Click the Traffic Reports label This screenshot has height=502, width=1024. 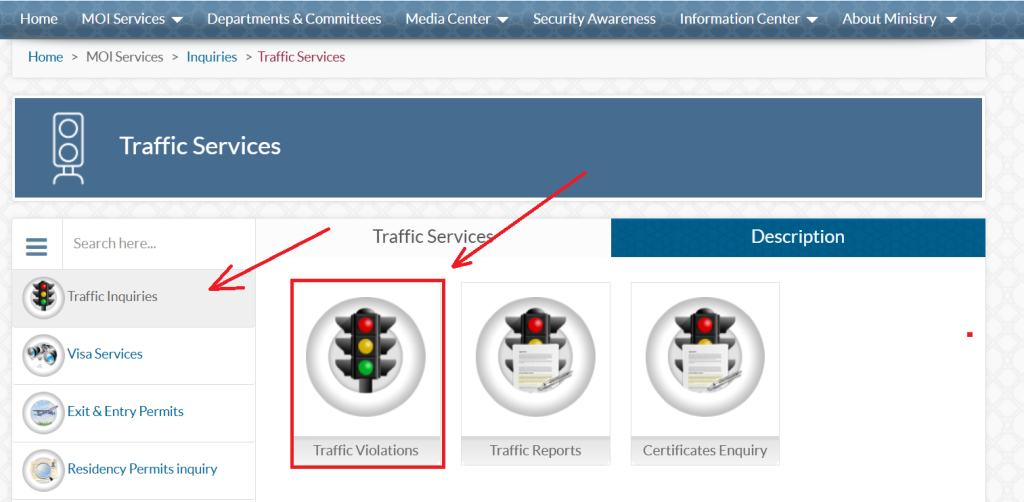pos(536,450)
